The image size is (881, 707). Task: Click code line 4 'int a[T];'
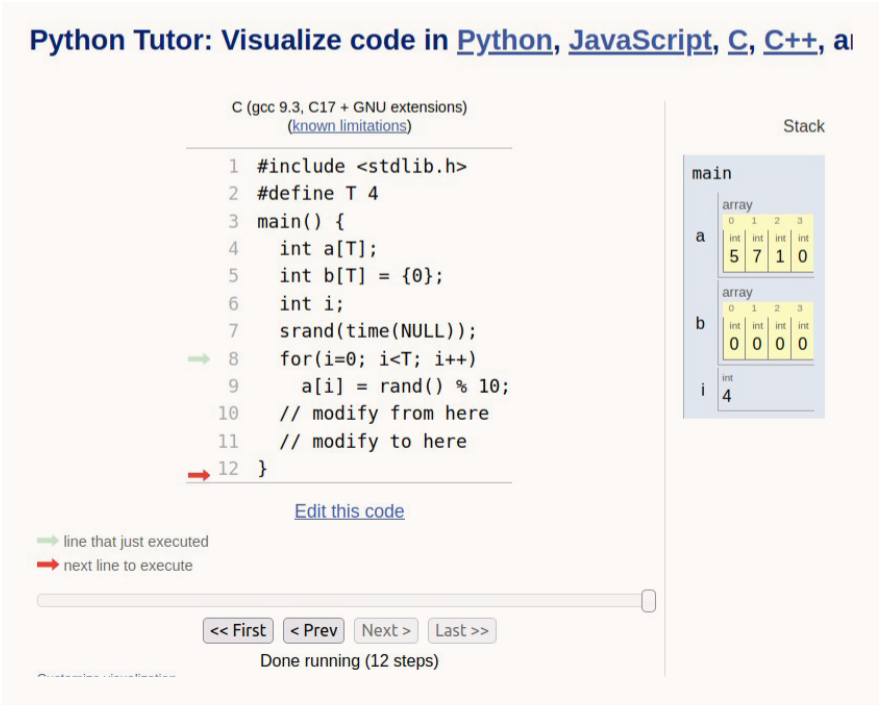[x=329, y=249]
